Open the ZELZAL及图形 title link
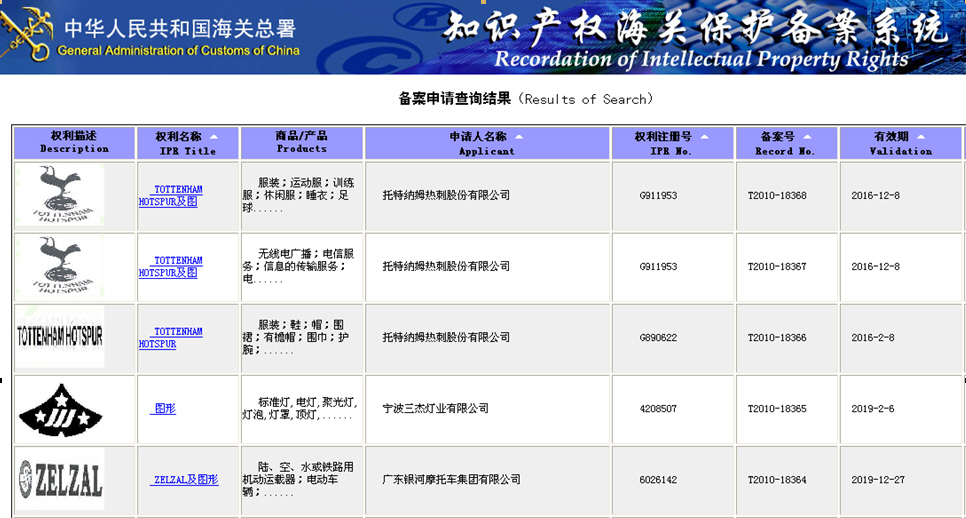 [x=184, y=480]
